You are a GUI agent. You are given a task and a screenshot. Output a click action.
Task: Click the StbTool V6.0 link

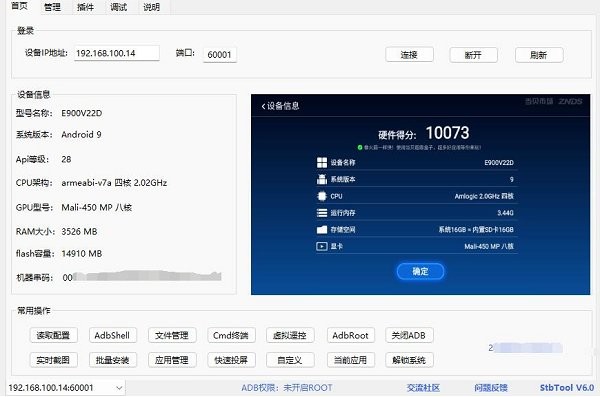[567, 388]
